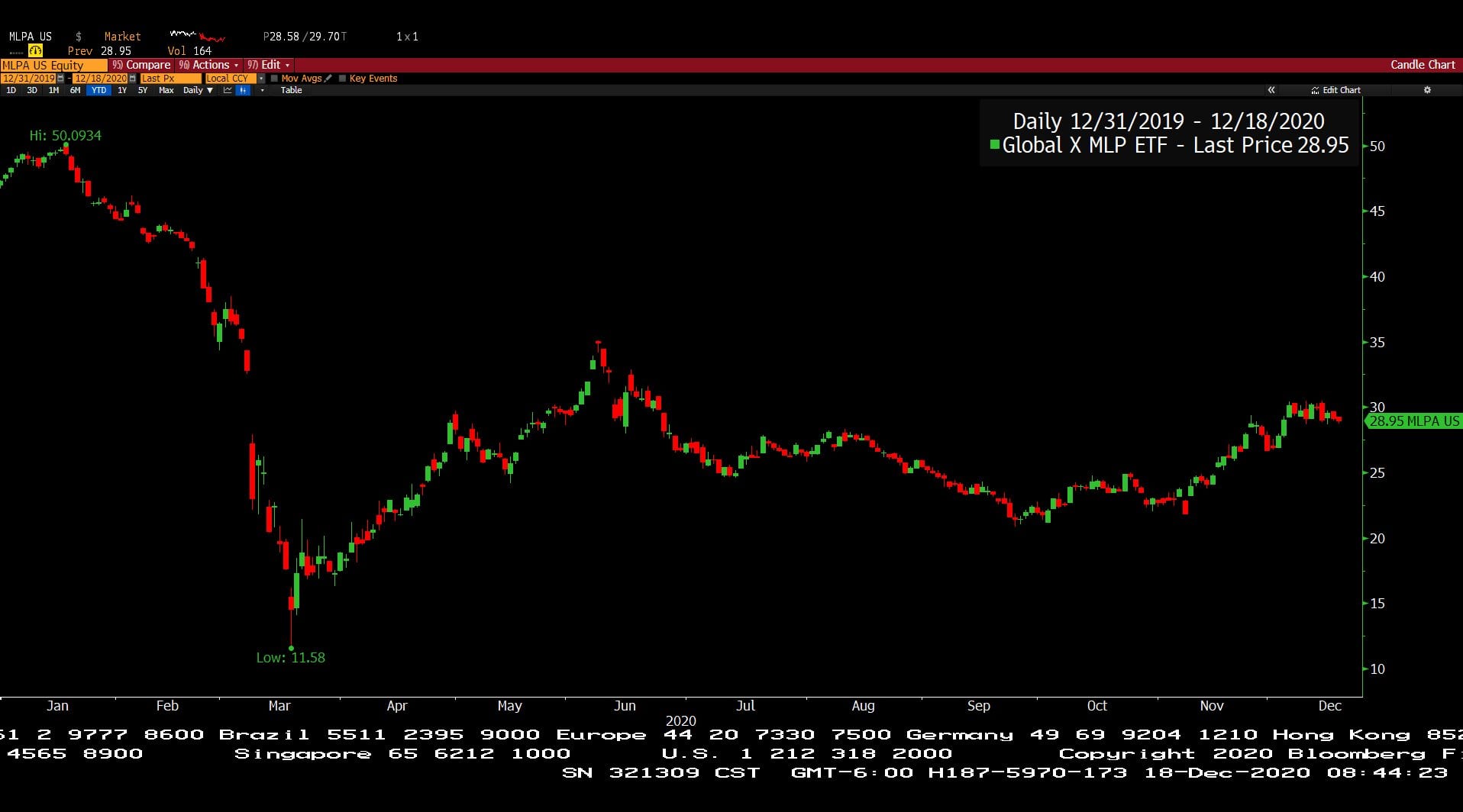Click the Candle Chart title label

coord(1423,65)
